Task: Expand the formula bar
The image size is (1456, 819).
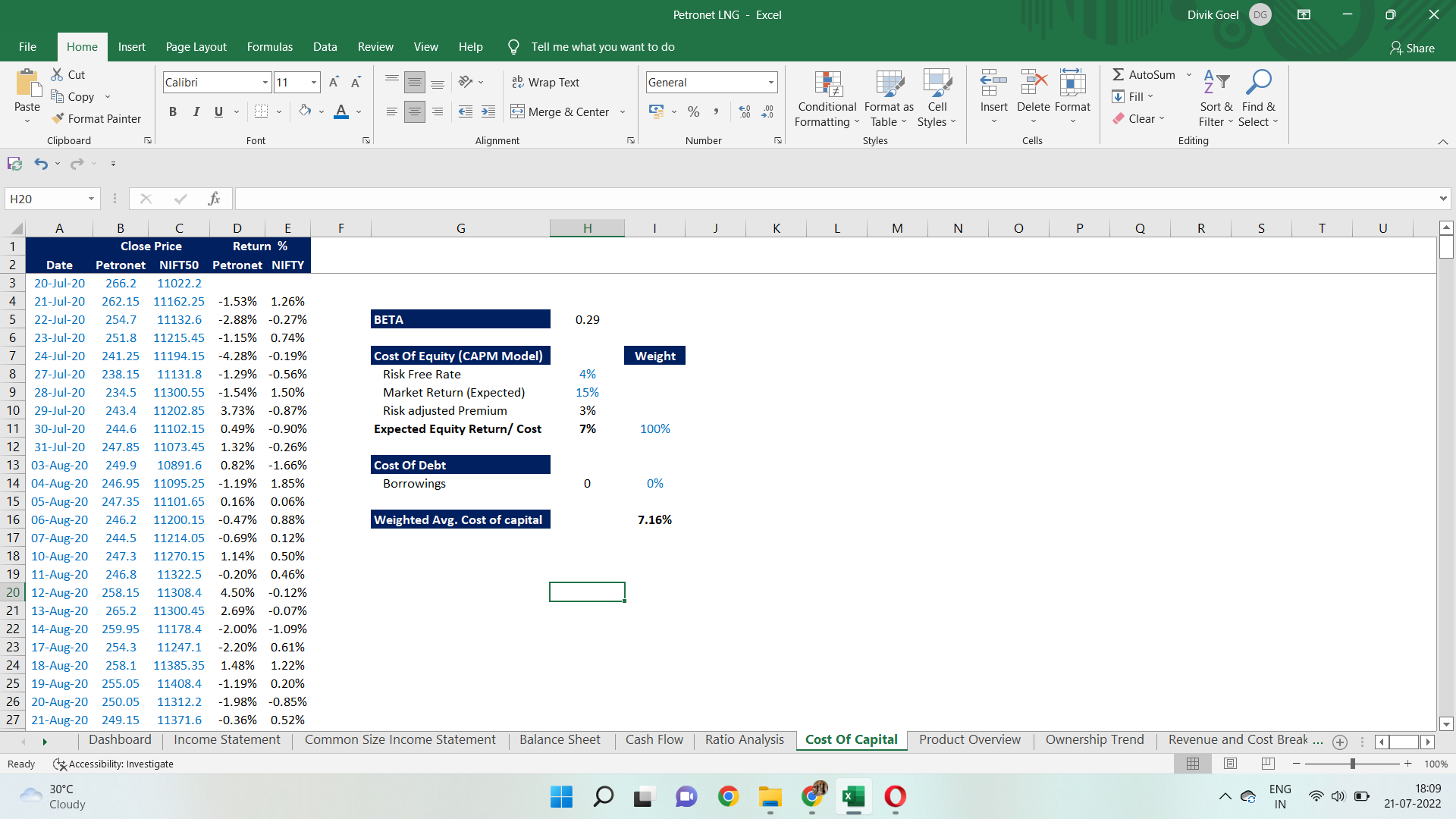Action: (x=1442, y=199)
